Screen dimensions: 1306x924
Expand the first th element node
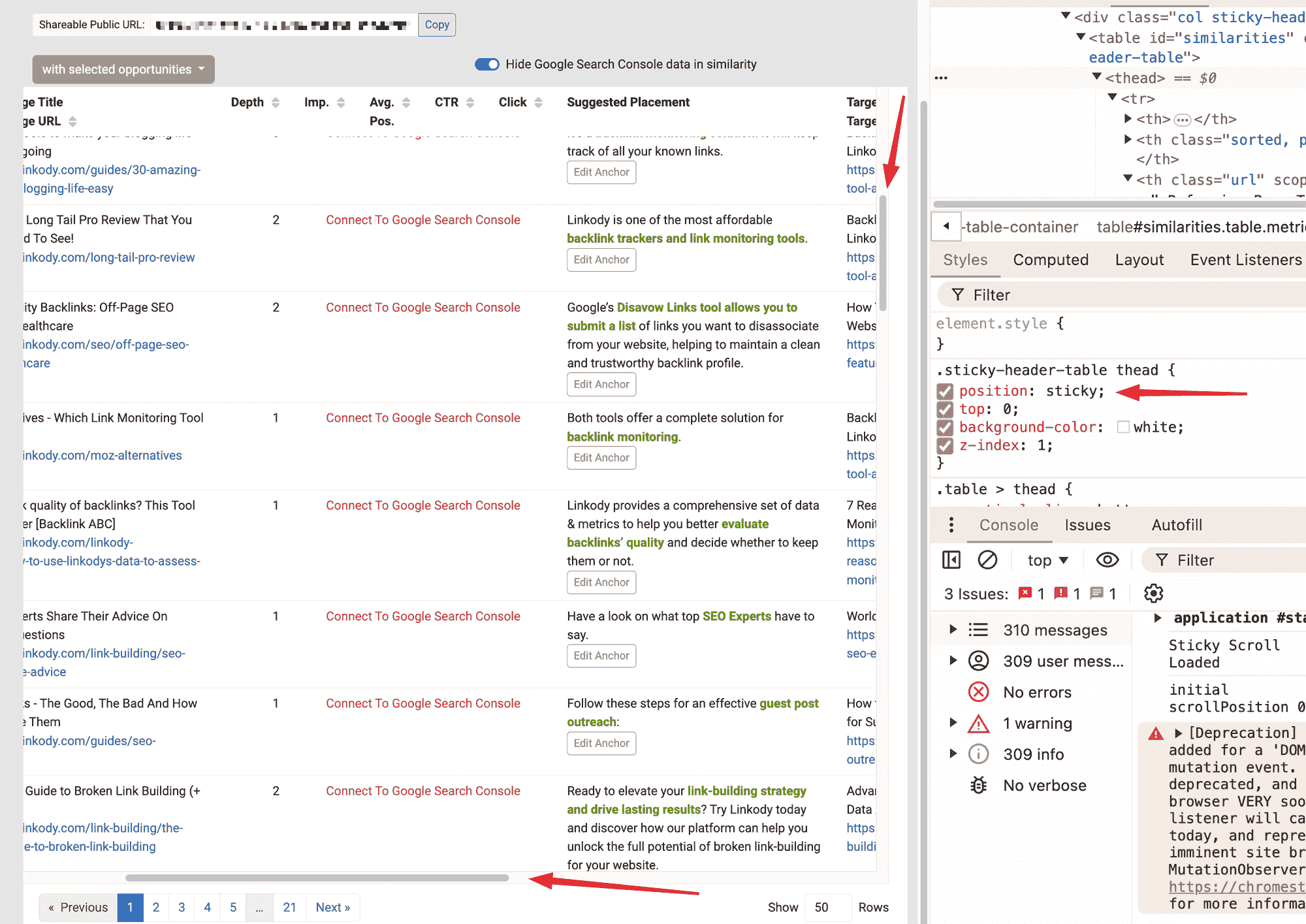coord(1128,118)
